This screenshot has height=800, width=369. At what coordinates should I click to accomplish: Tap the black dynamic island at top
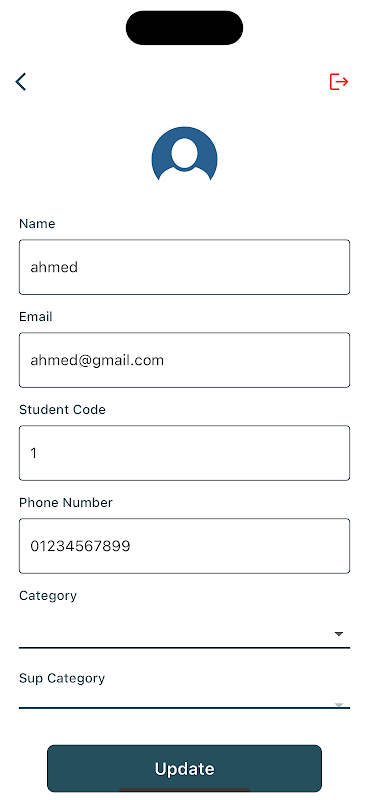[x=184, y=28]
